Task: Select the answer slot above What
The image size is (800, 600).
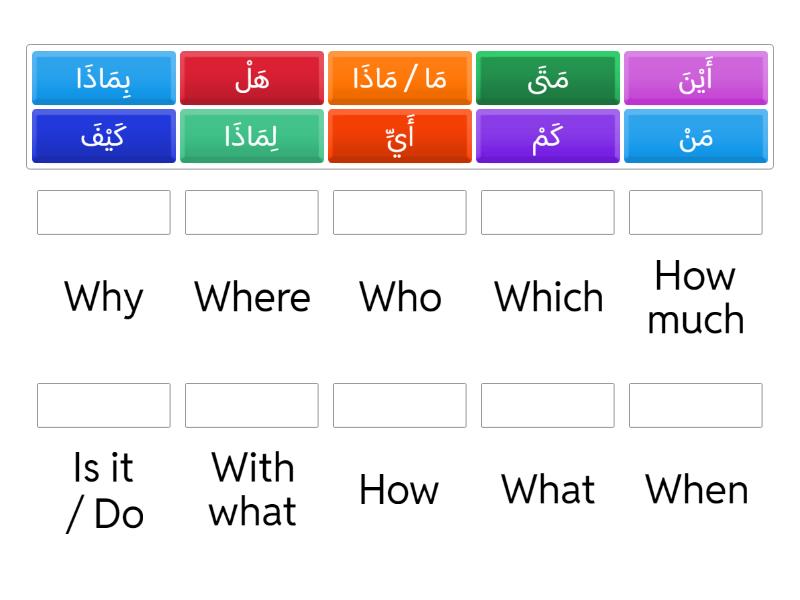Action: (548, 405)
